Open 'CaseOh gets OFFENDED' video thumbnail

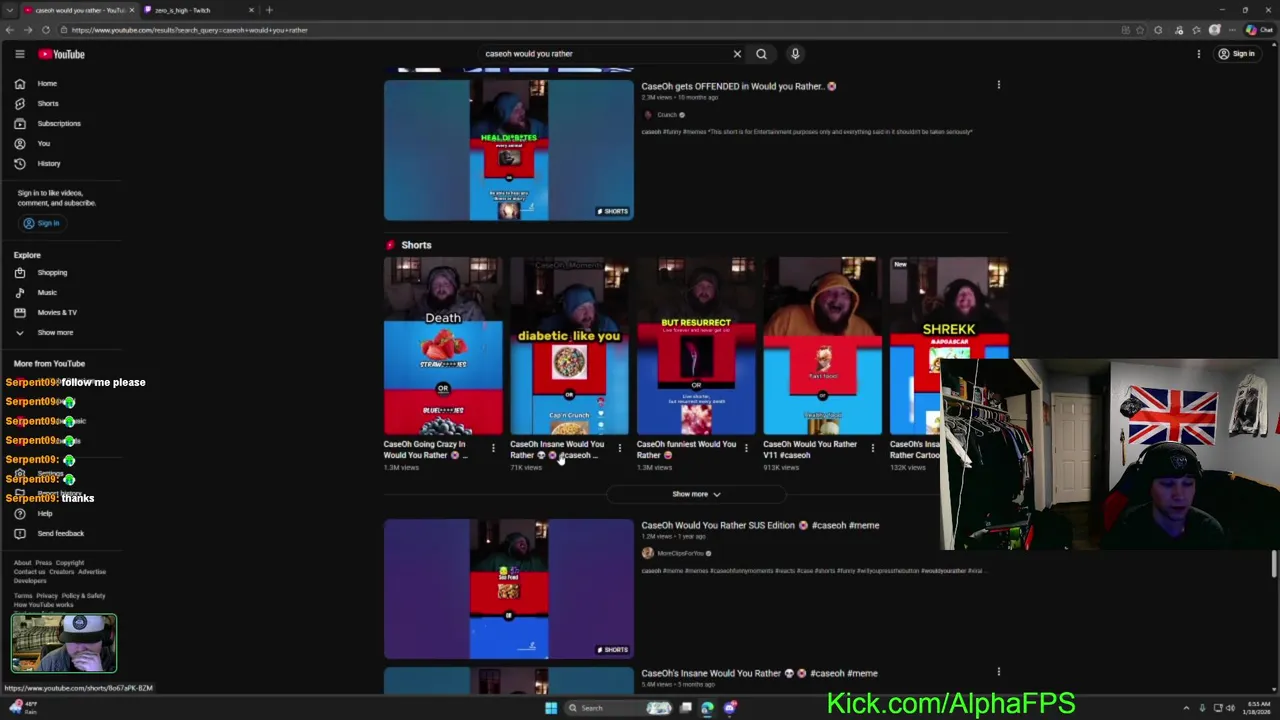[x=508, y=150]
